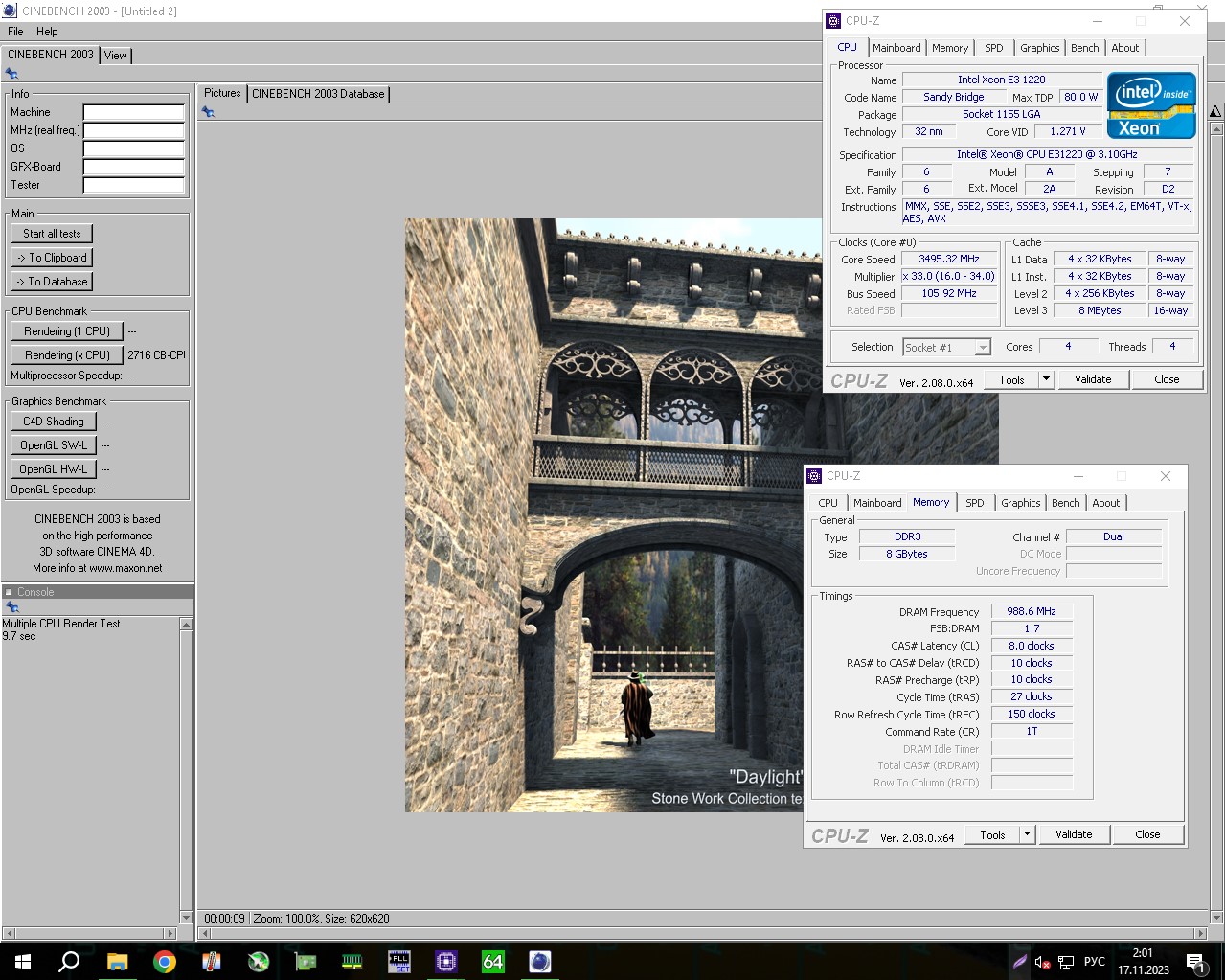Click pin icon under CINEBENCH 2003 tab
The image size is (1225, 980).
[x=11, y=74]
